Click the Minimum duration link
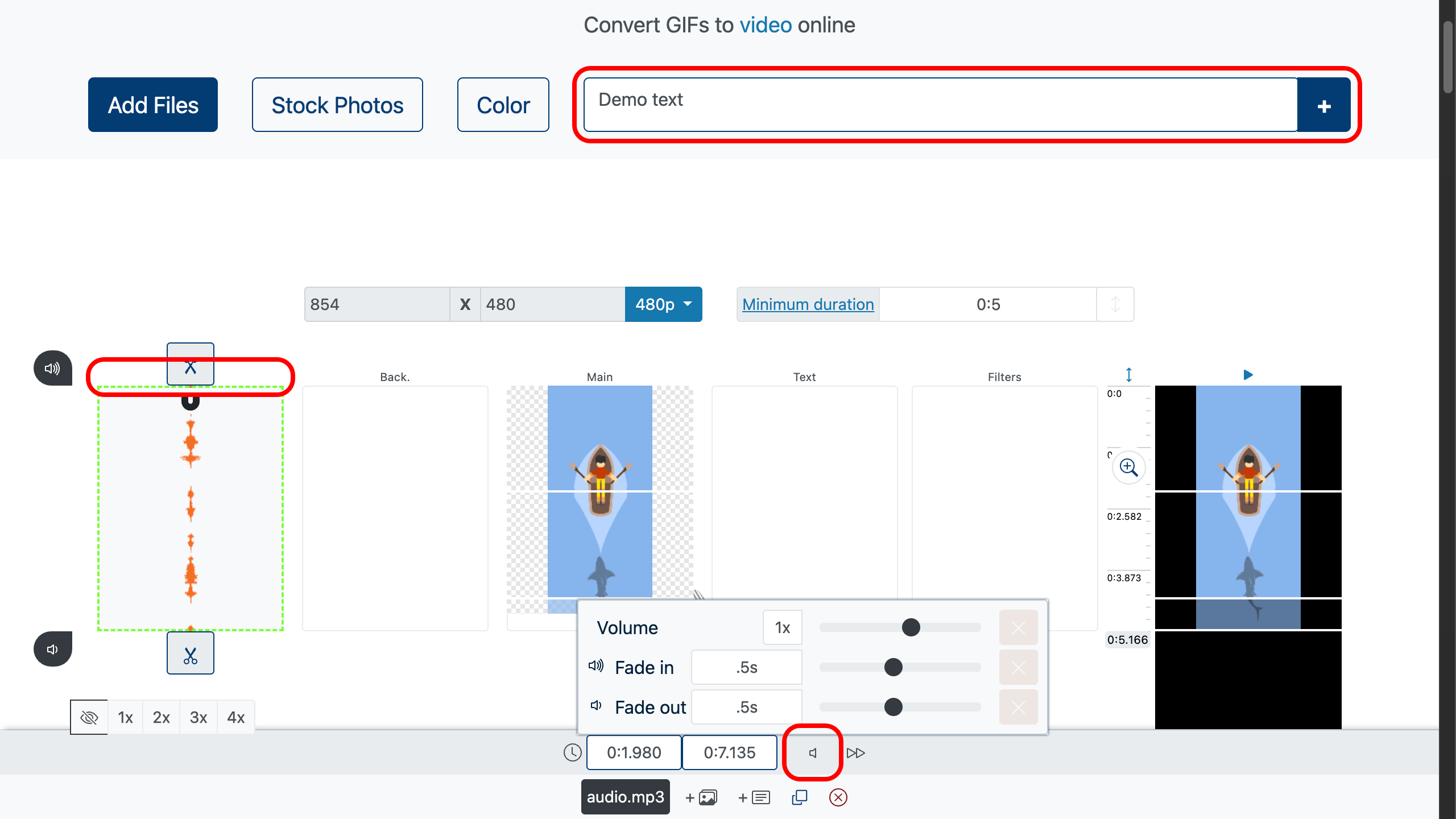 point(808,304)
